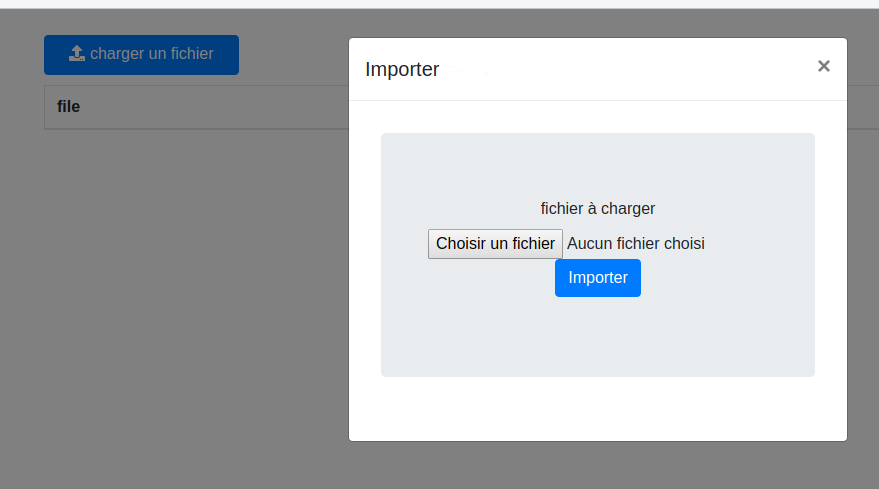Open the file picker via 'Choisir un fichier'
This screenshot has height=489, width=879.
(x=495, y=244)
